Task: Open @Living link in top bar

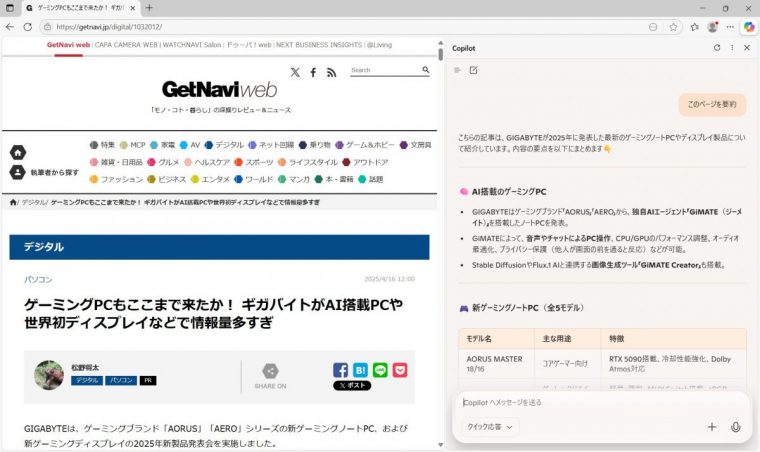Action: click(379, 45)
